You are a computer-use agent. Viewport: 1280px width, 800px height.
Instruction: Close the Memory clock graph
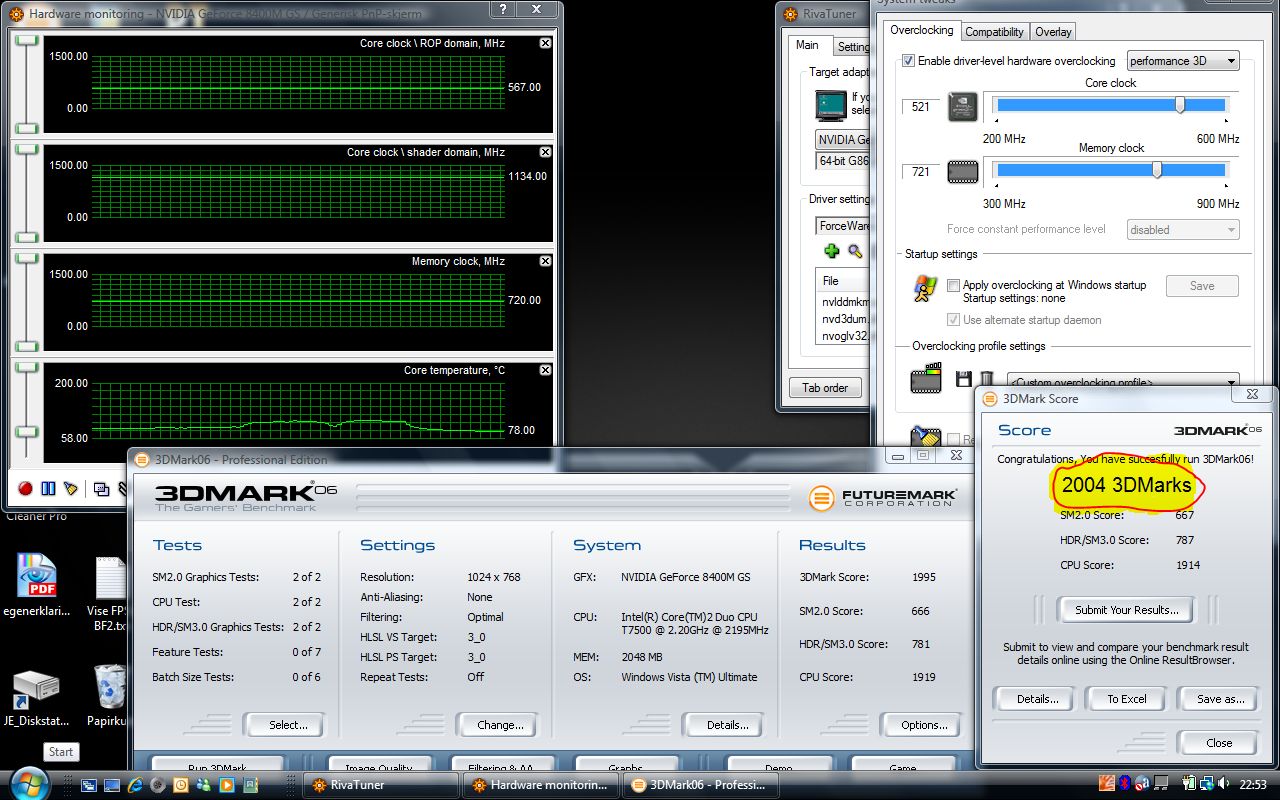click(545, 261)
